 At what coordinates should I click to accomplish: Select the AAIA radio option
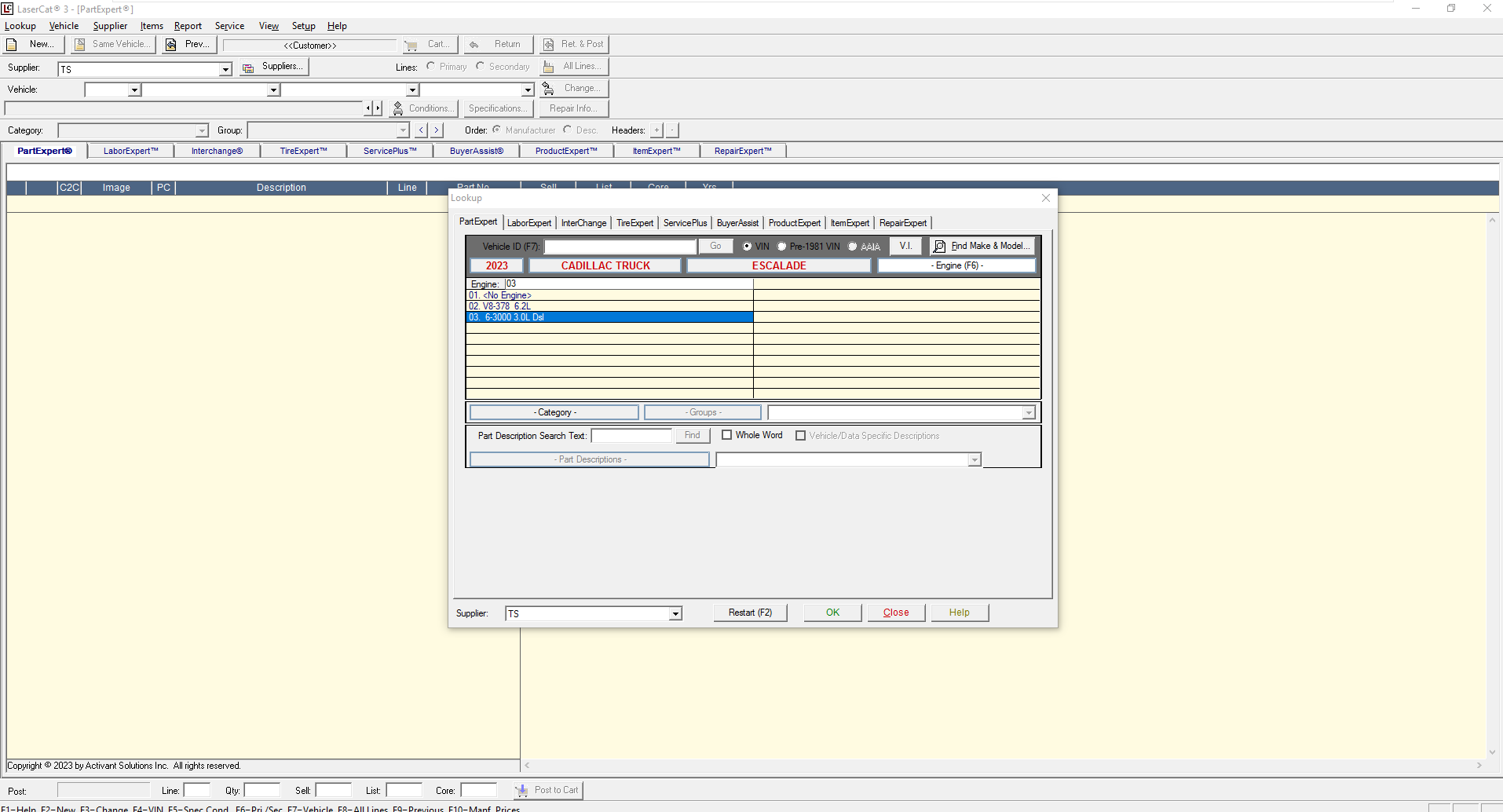[x=852, y=247]
